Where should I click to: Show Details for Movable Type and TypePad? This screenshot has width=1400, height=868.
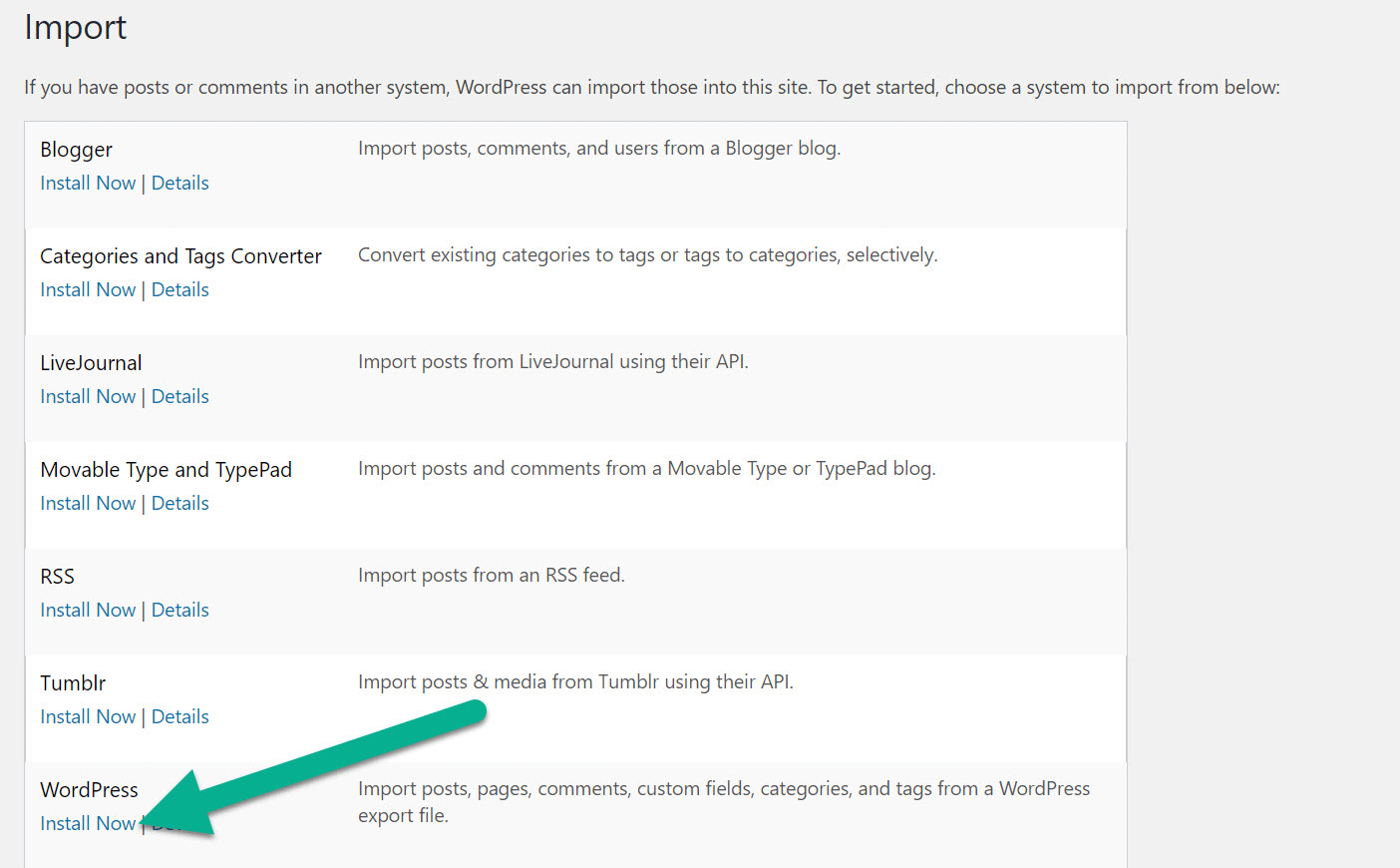tap(180, 503)
